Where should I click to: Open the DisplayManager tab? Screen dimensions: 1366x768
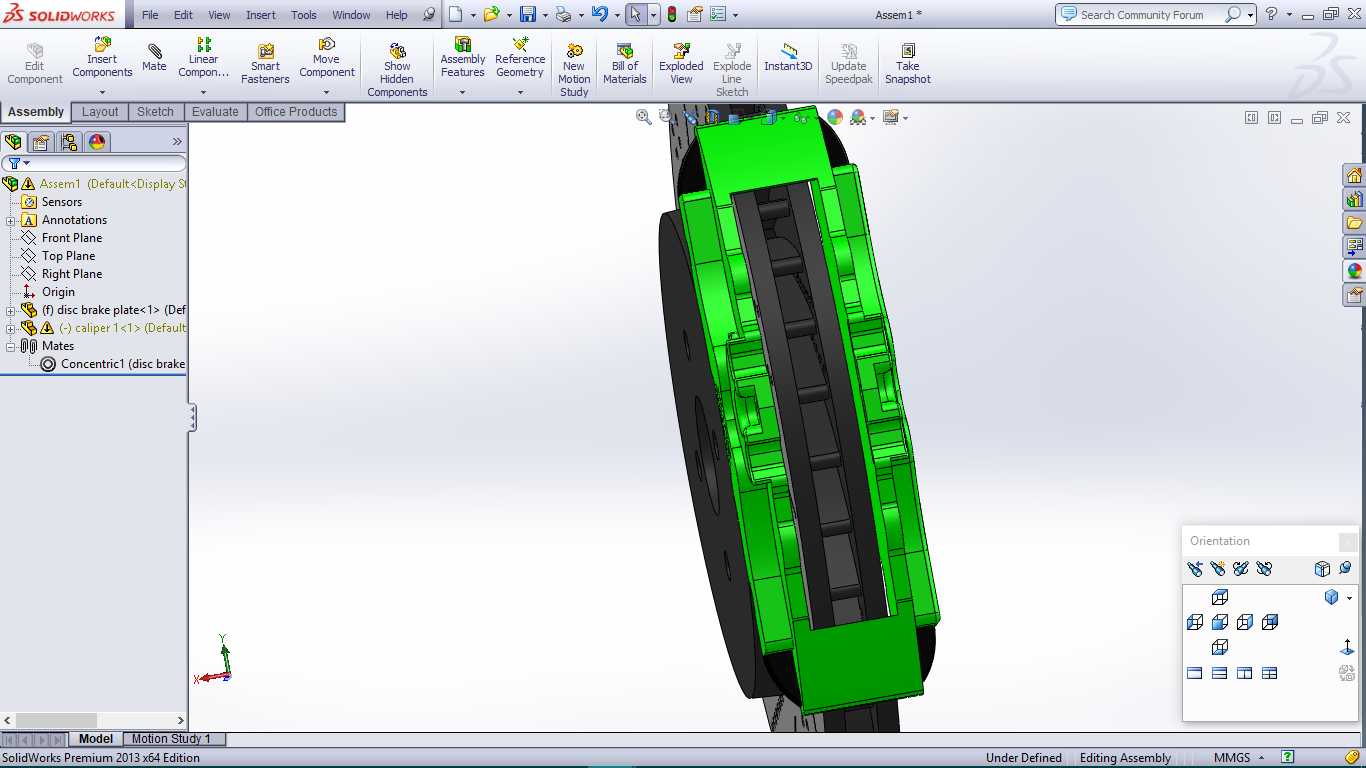(x=97, y=142)
